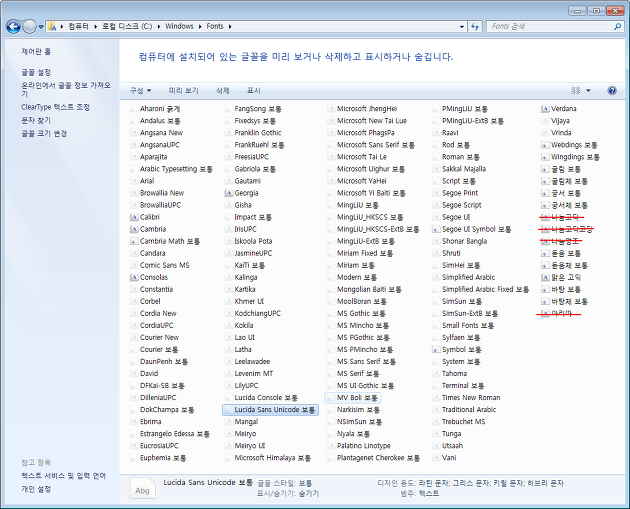Click the search magnifier icon
The height and width of the screenshot is (509, 630).
(617, 27)
